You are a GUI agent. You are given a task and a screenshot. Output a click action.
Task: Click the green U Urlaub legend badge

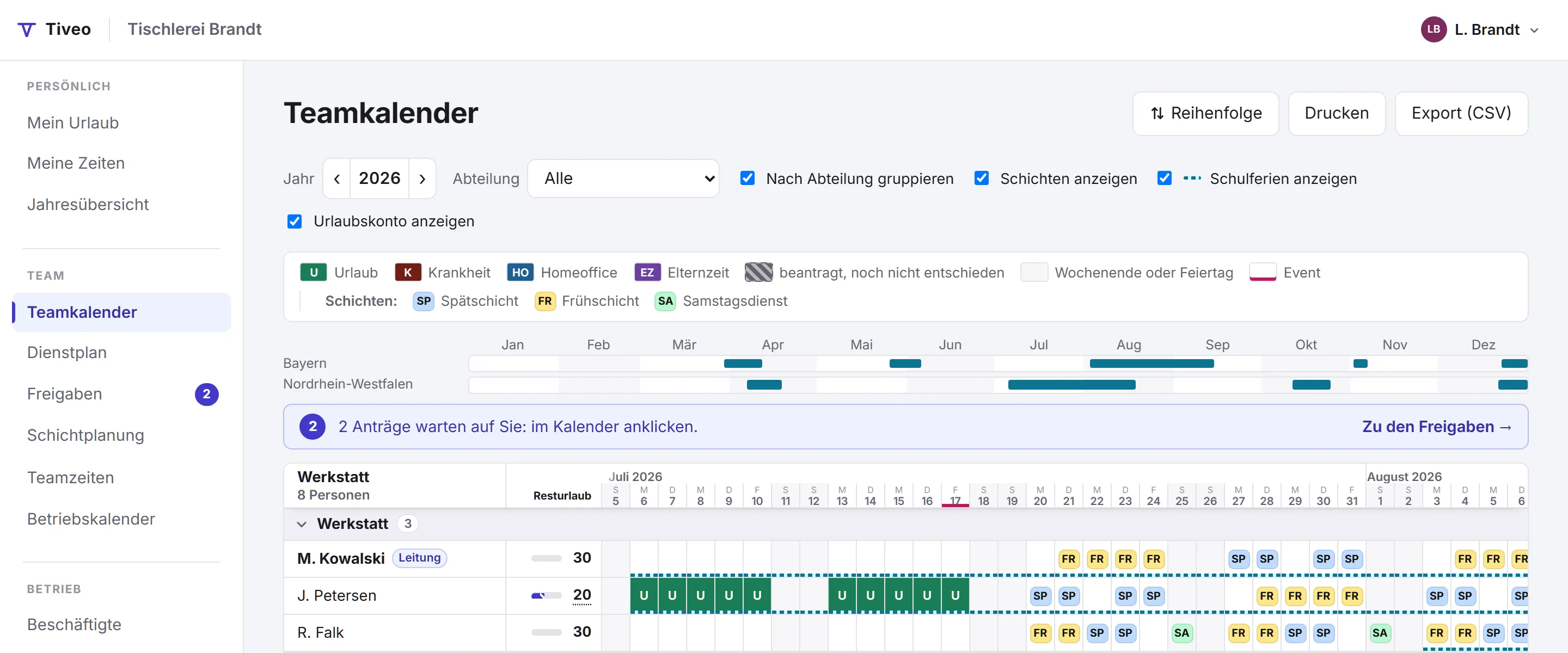coord(314,272)
